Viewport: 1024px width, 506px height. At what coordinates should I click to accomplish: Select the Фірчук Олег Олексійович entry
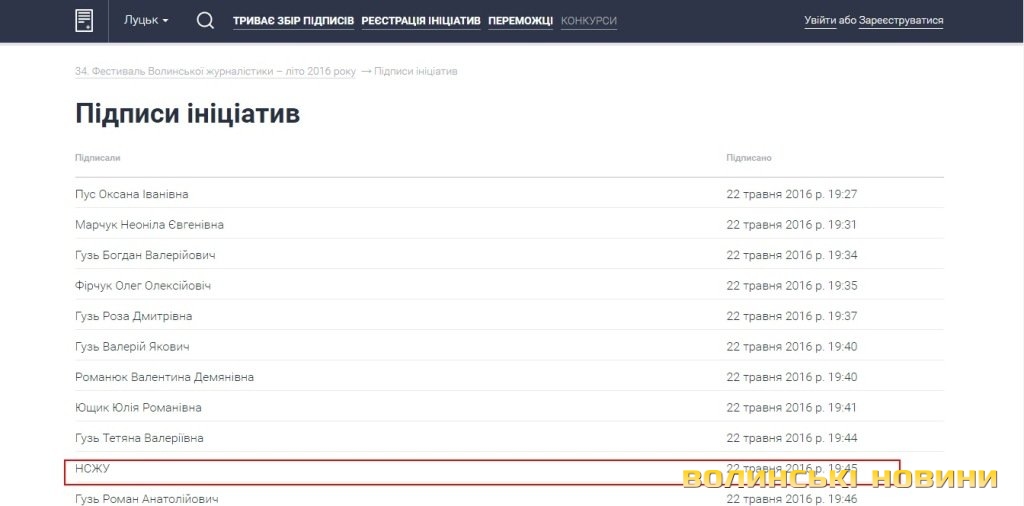coord(143,286)
